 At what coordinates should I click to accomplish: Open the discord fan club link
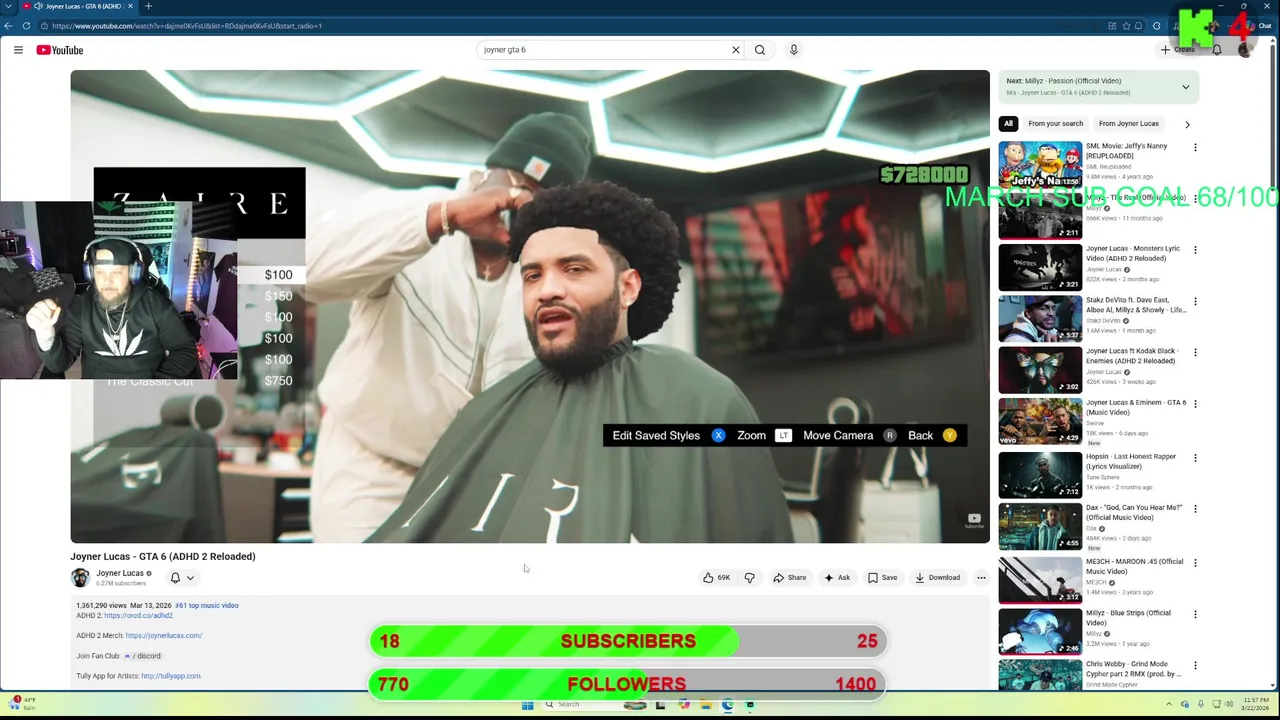pos(142,656)
